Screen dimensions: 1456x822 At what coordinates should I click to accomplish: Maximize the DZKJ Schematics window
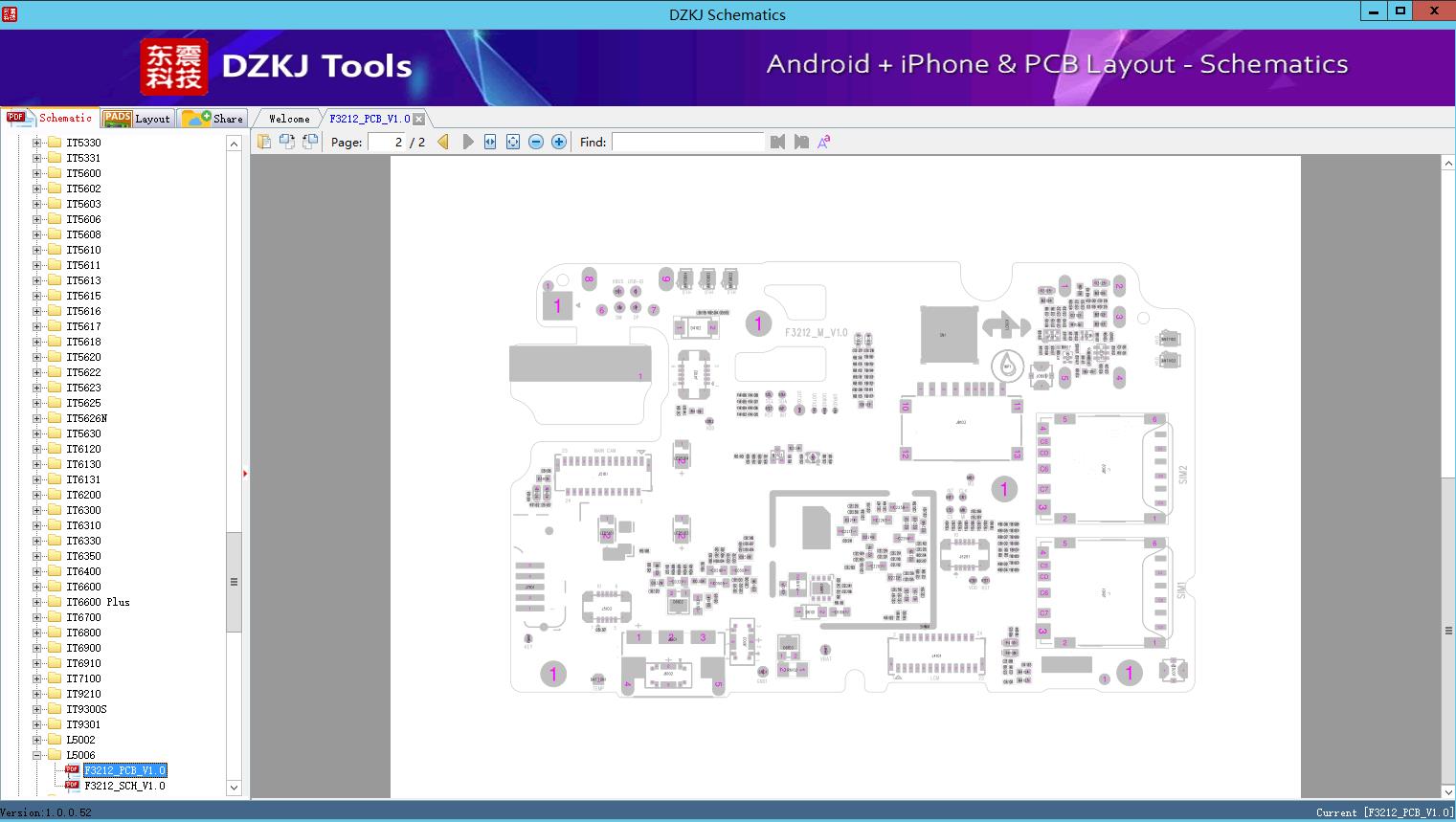click(1400, 11)
